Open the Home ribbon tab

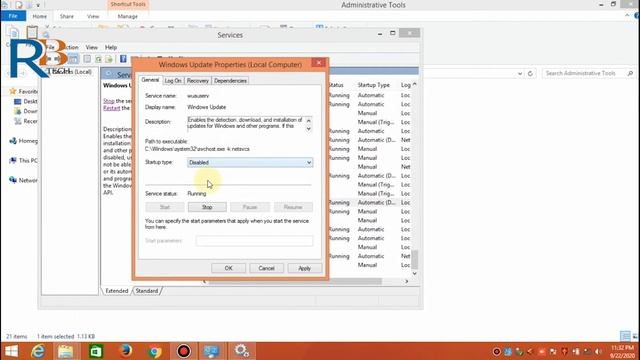[x=40, y=16]
